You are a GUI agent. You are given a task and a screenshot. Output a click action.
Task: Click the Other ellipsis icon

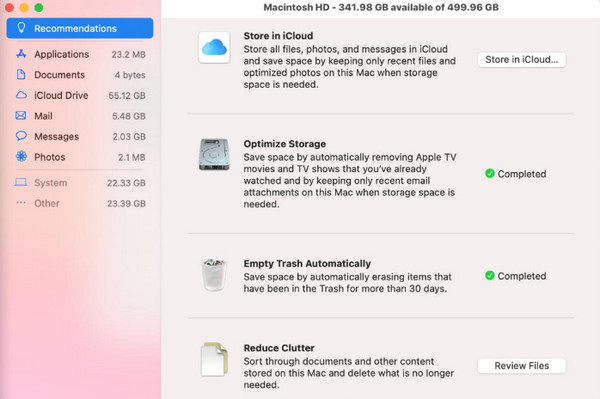(21, 203)
